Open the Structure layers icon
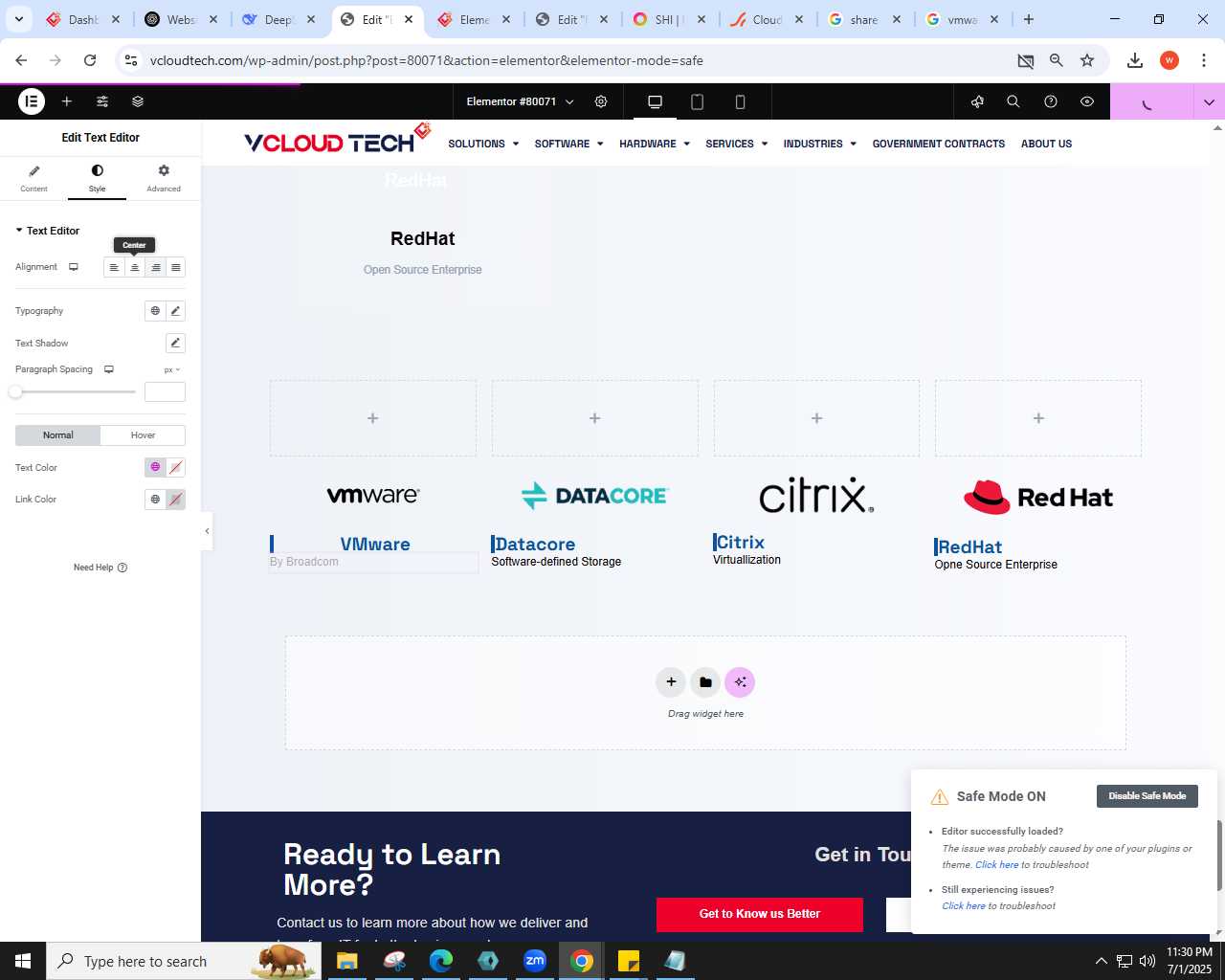 tap(138, 101)
